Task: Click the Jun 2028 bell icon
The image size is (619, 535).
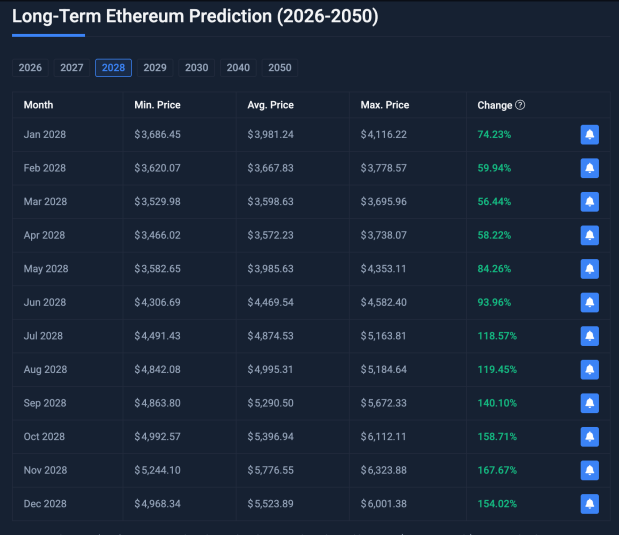Action: click(589, 302)
